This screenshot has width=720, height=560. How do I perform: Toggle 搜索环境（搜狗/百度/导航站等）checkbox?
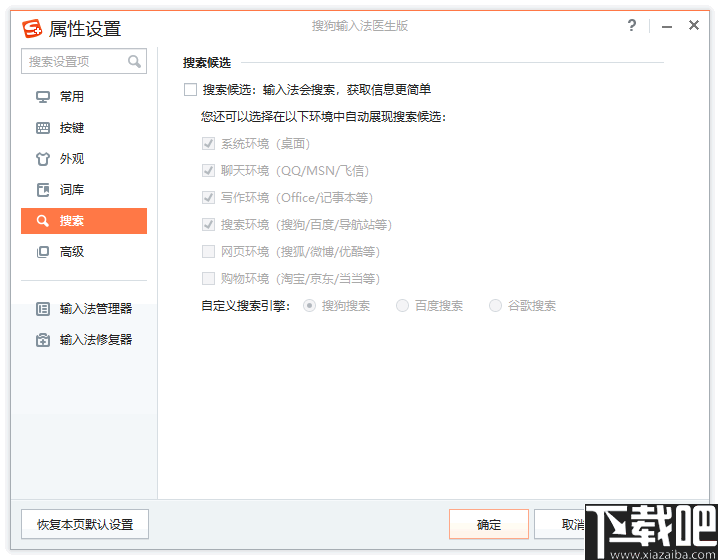point(208,224)
